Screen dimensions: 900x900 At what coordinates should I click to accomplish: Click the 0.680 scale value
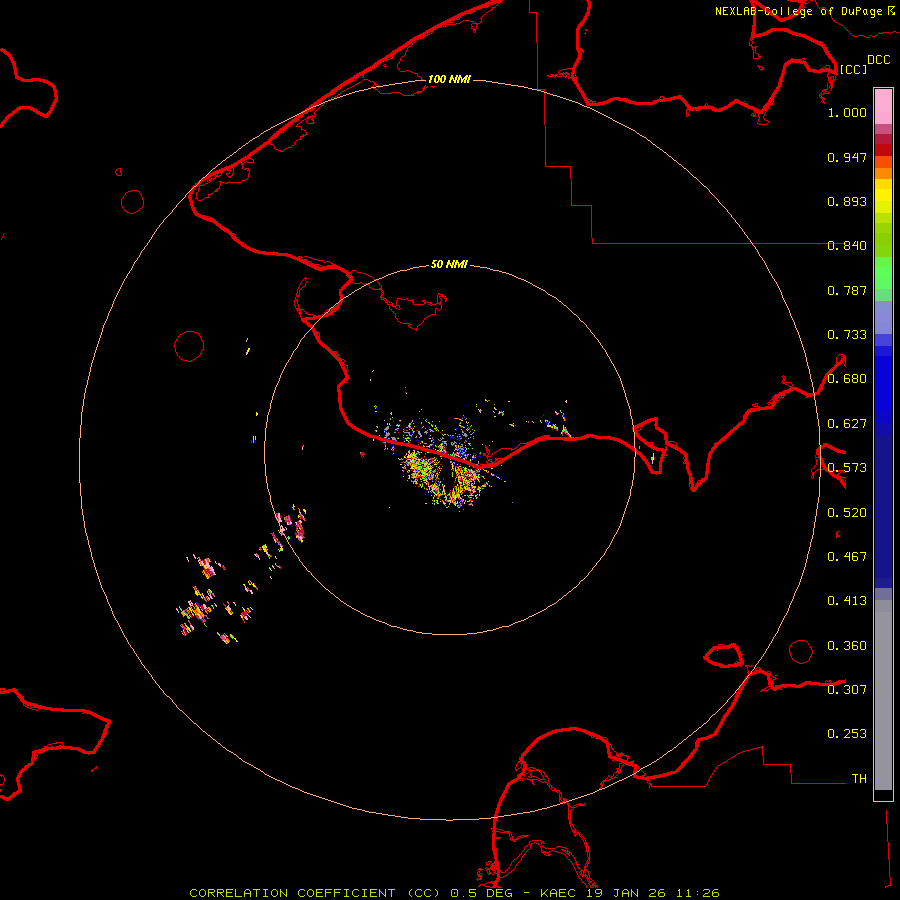click(847, 379)
